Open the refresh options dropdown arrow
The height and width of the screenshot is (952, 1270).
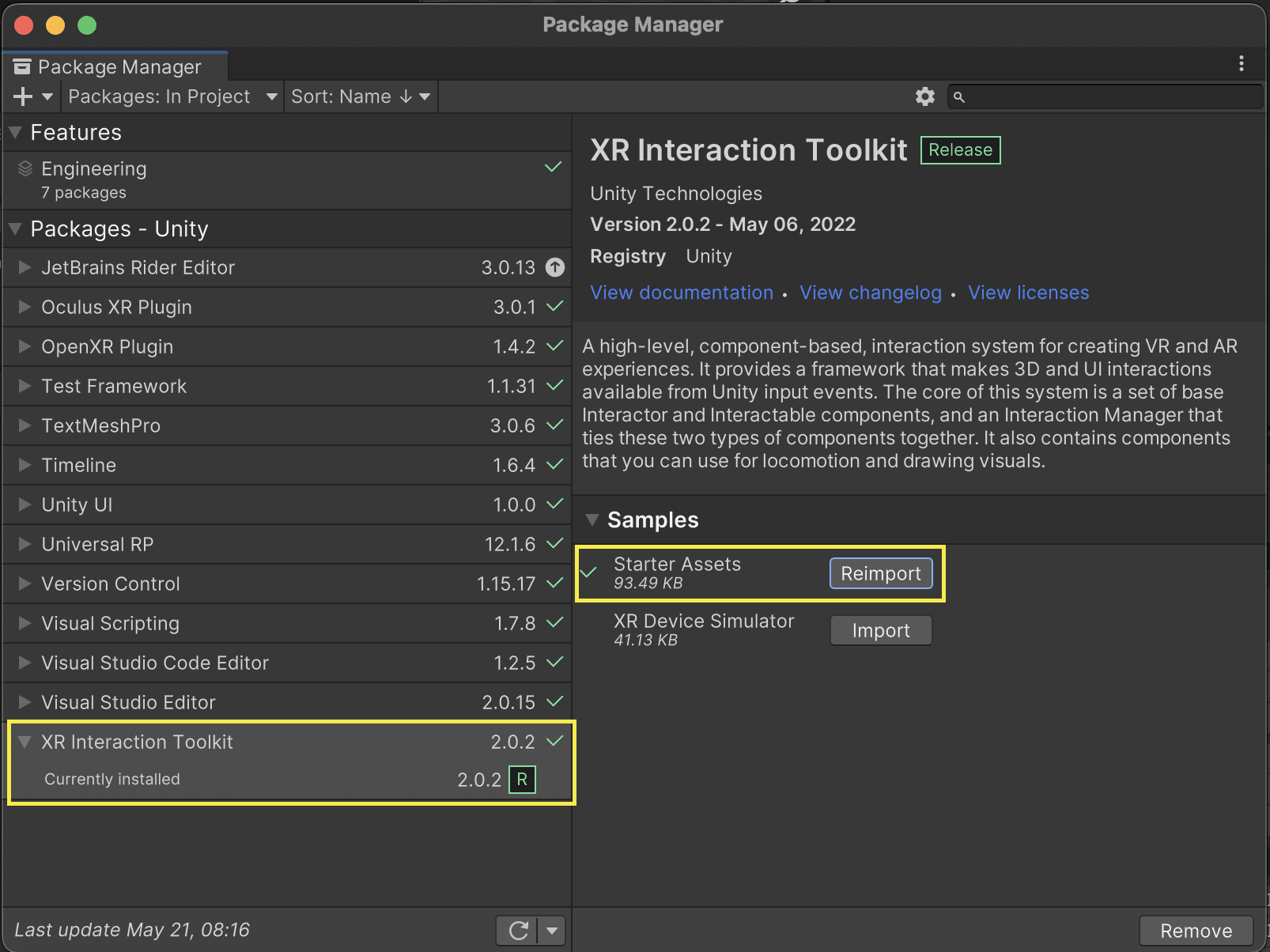(552, 931)
